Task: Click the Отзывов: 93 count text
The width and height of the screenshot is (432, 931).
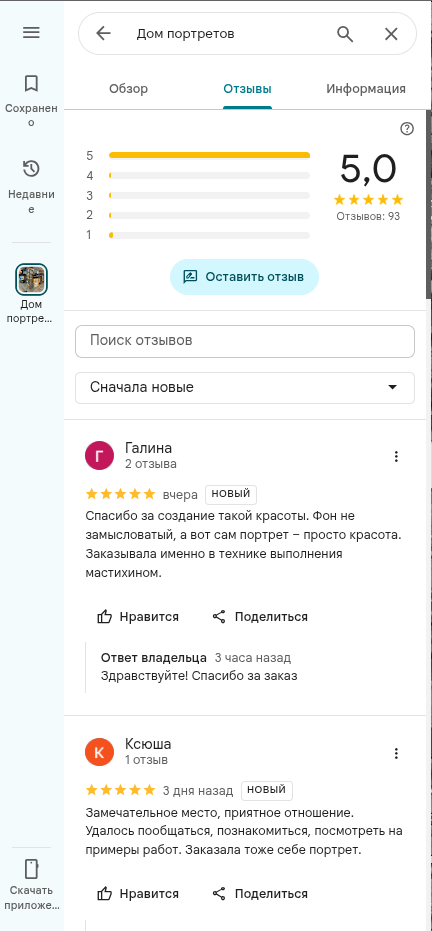Action: click(368, 216)
